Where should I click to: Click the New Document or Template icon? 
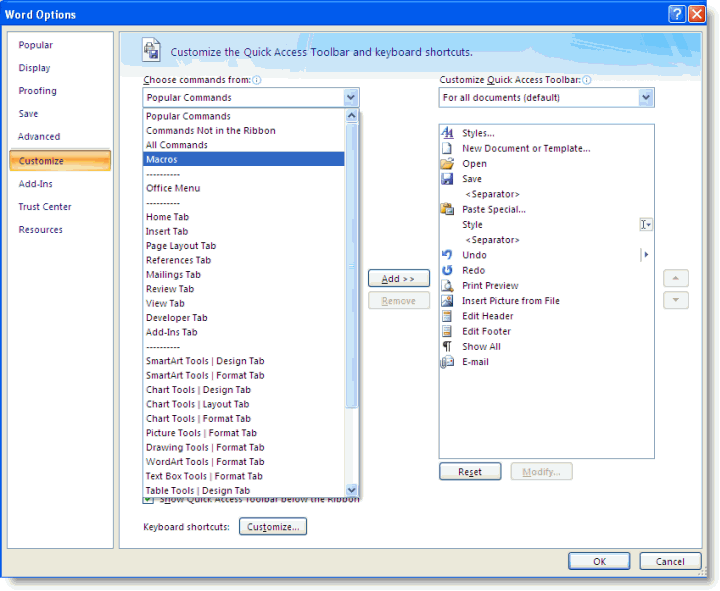click(447, 148)
